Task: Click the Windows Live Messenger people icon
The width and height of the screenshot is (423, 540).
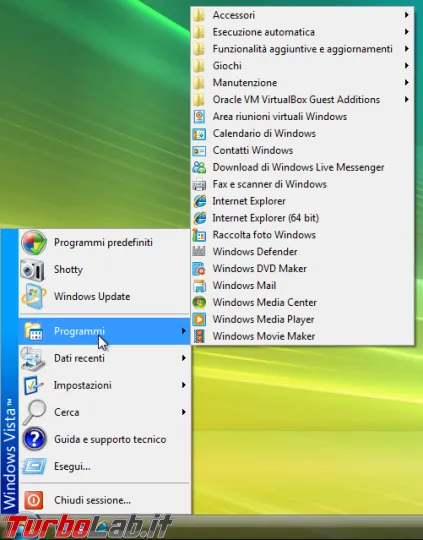Action: click(199, 167)
